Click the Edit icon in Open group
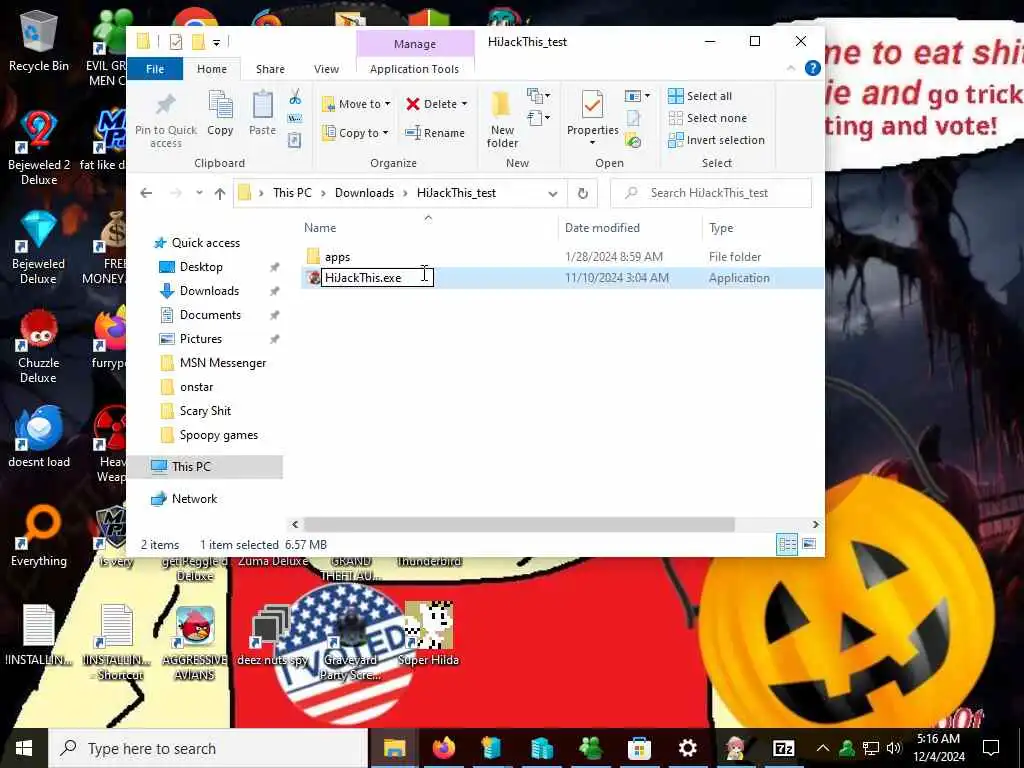The width and height of the screenshot is (1024, 768). 633,118
